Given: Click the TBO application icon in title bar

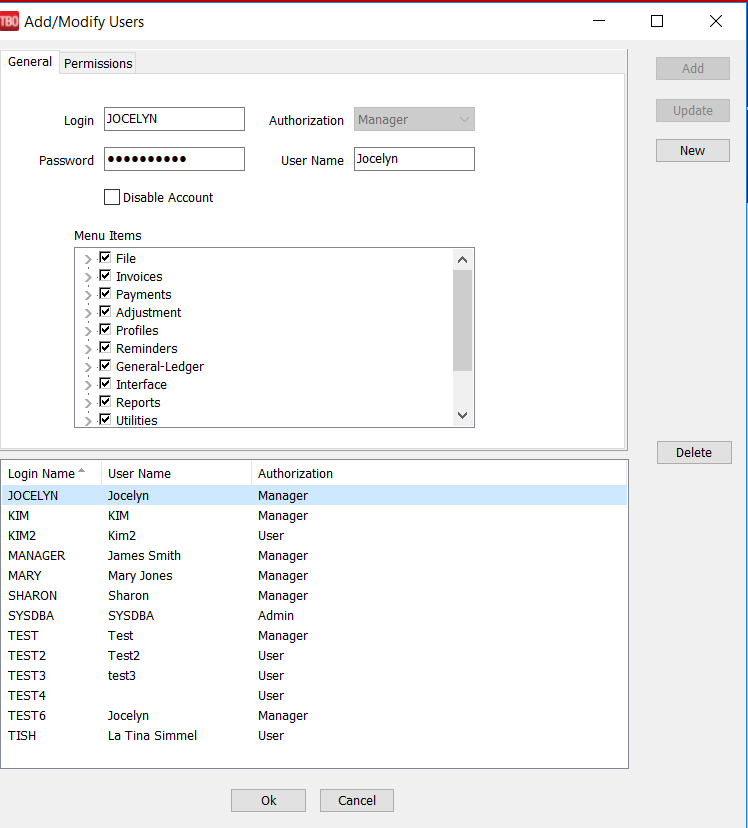Looking at the screenshot, I should [9, 21].
